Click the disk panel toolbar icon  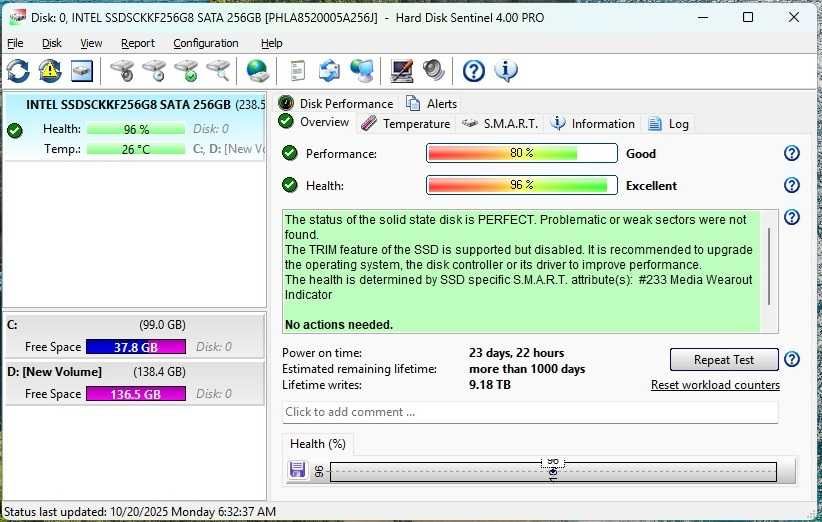(82, 71)
